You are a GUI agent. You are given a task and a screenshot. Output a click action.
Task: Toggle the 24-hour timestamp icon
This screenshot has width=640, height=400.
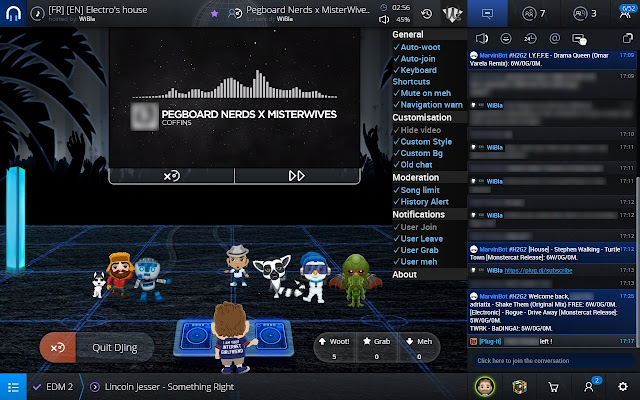click(x=530, y=39)
